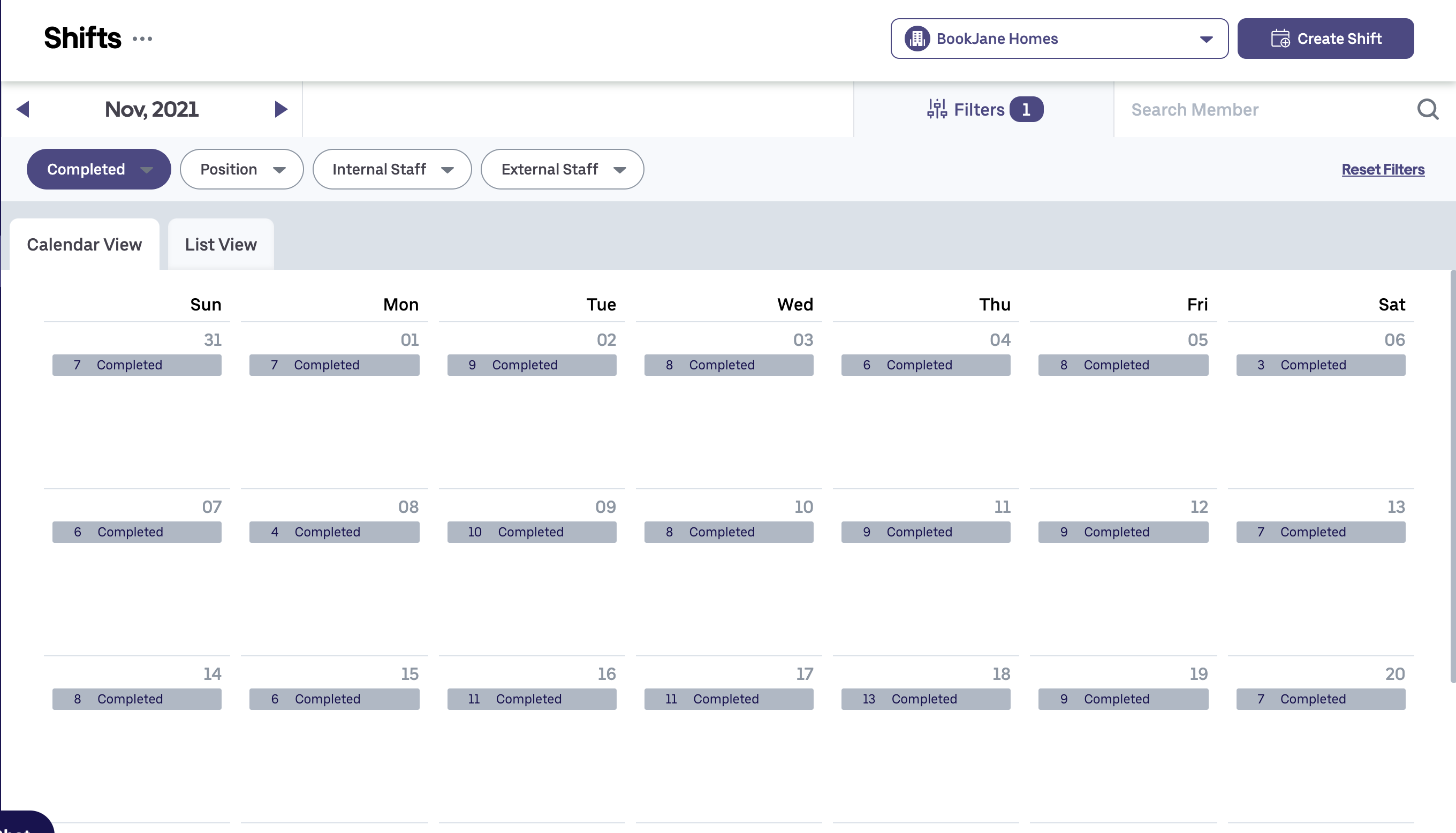Toggle the Completed status filter
The image size is (1456, 833).
click(x=86, y=169)
